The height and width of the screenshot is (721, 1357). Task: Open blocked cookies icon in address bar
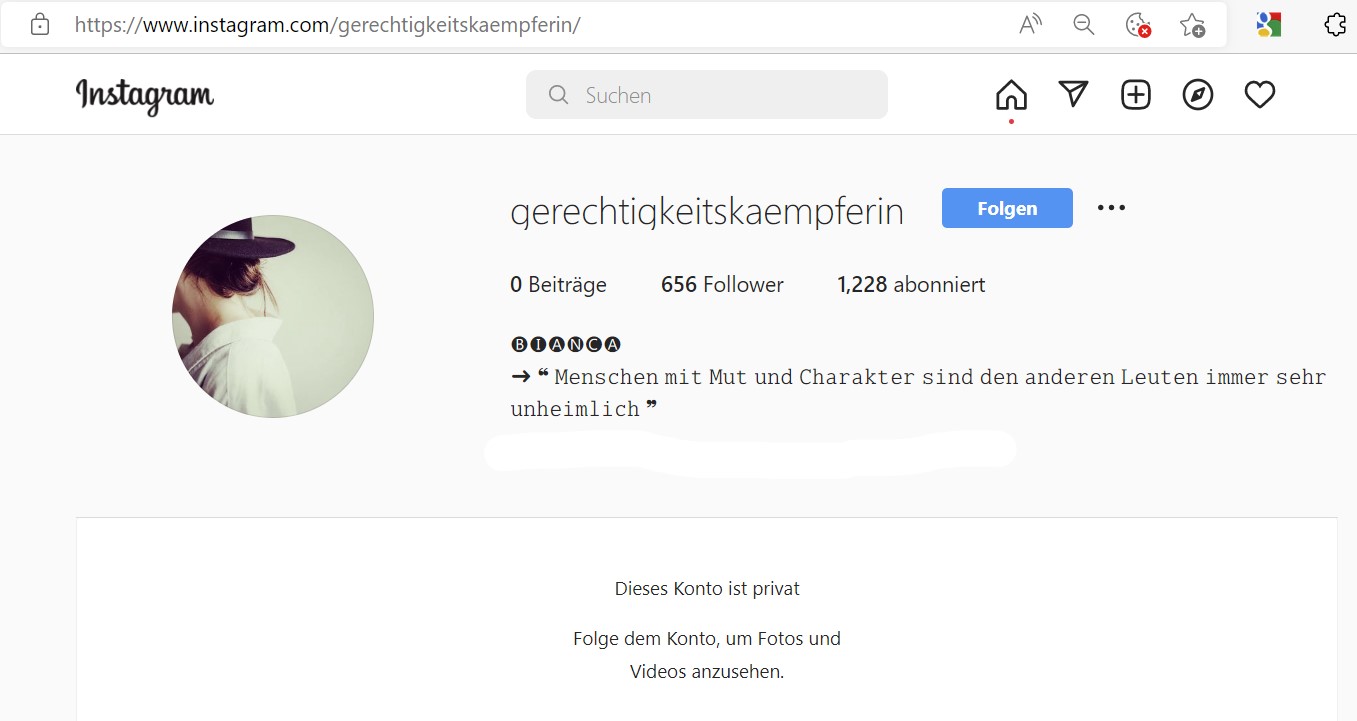[1138, 25]
